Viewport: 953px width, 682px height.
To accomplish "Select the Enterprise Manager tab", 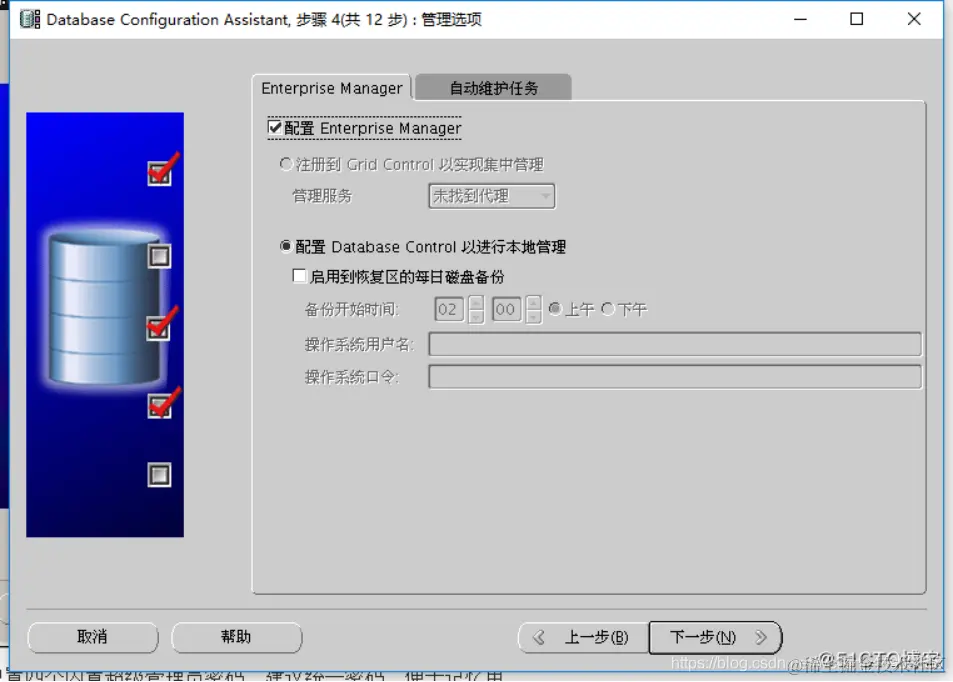I will (x=332, y=87).
